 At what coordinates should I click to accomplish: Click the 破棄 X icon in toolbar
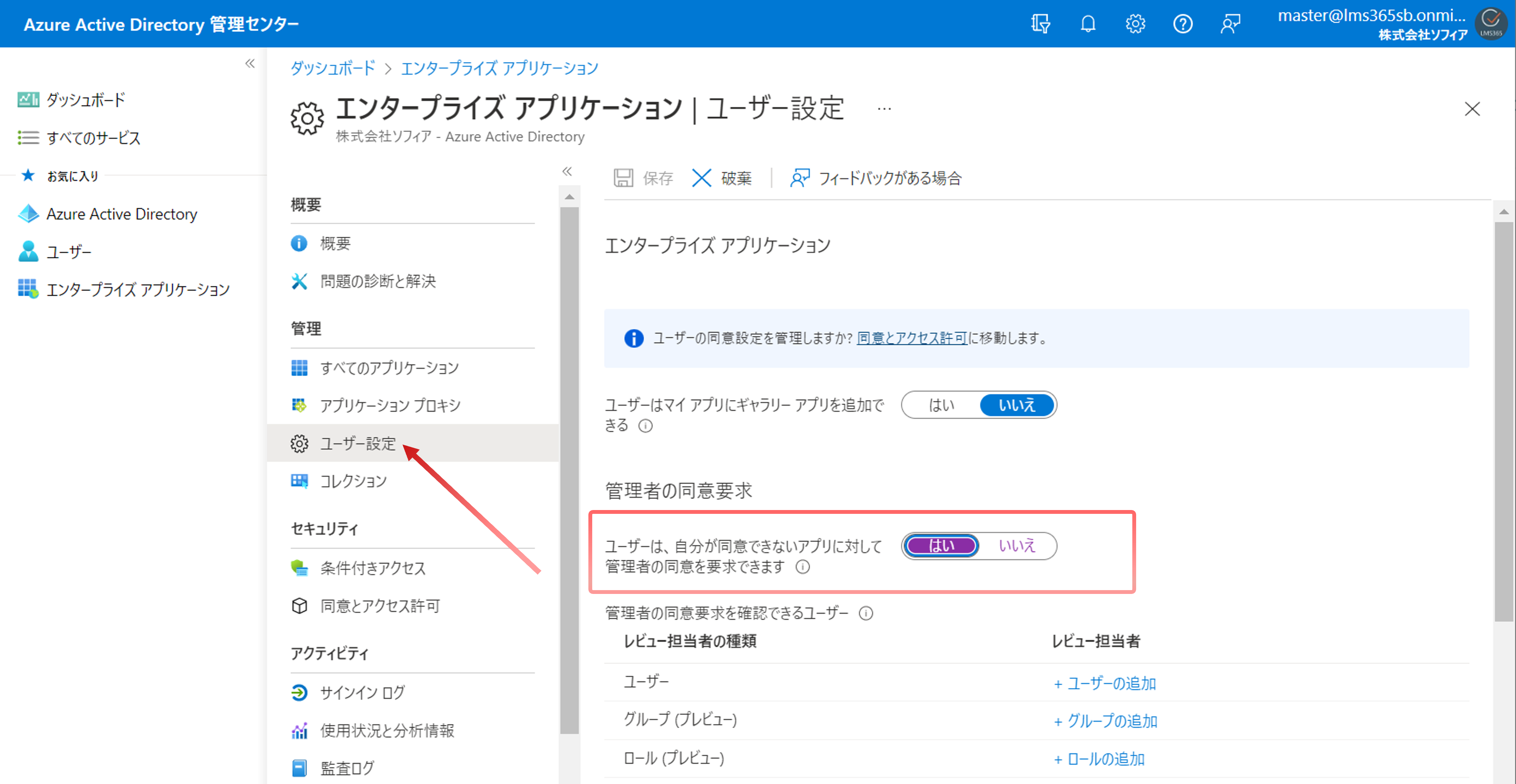701,178
